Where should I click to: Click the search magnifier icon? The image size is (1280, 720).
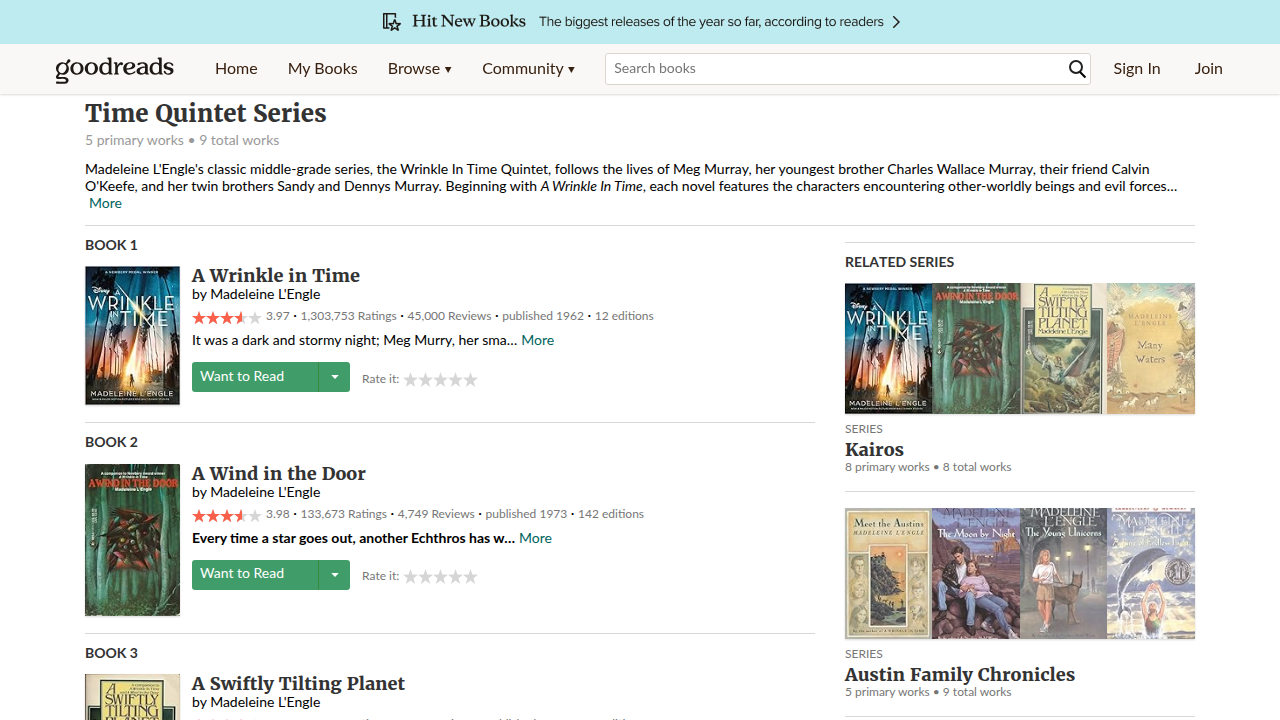tap(1077, 69)
